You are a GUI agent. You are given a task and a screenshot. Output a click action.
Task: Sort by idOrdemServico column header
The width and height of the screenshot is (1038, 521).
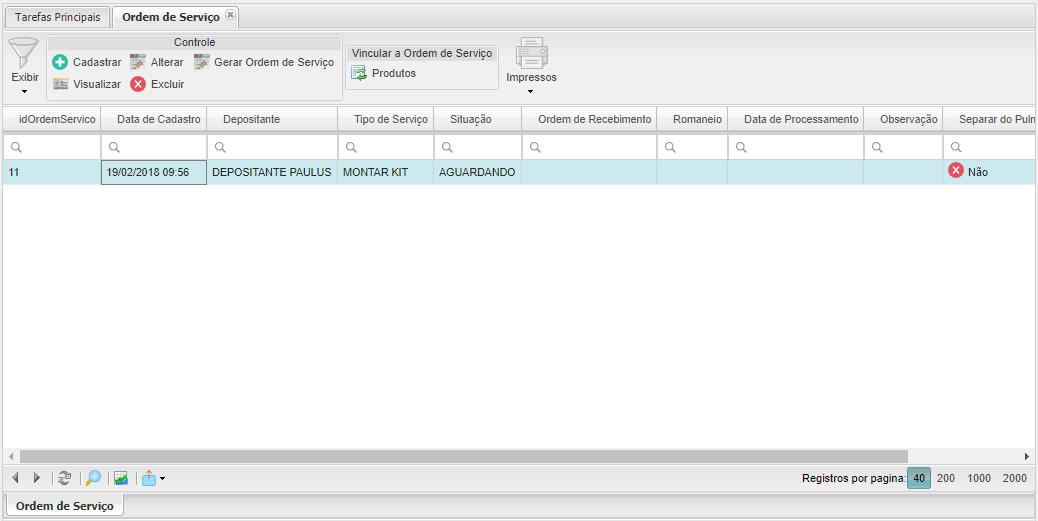52,119
